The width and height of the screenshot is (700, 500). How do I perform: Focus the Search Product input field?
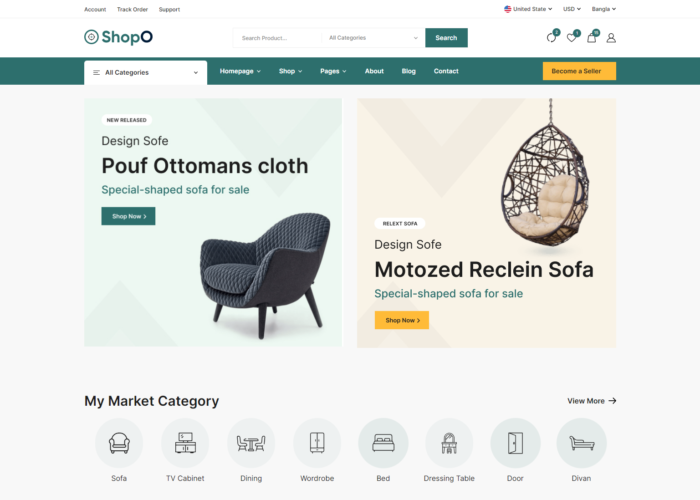point(278,38)
